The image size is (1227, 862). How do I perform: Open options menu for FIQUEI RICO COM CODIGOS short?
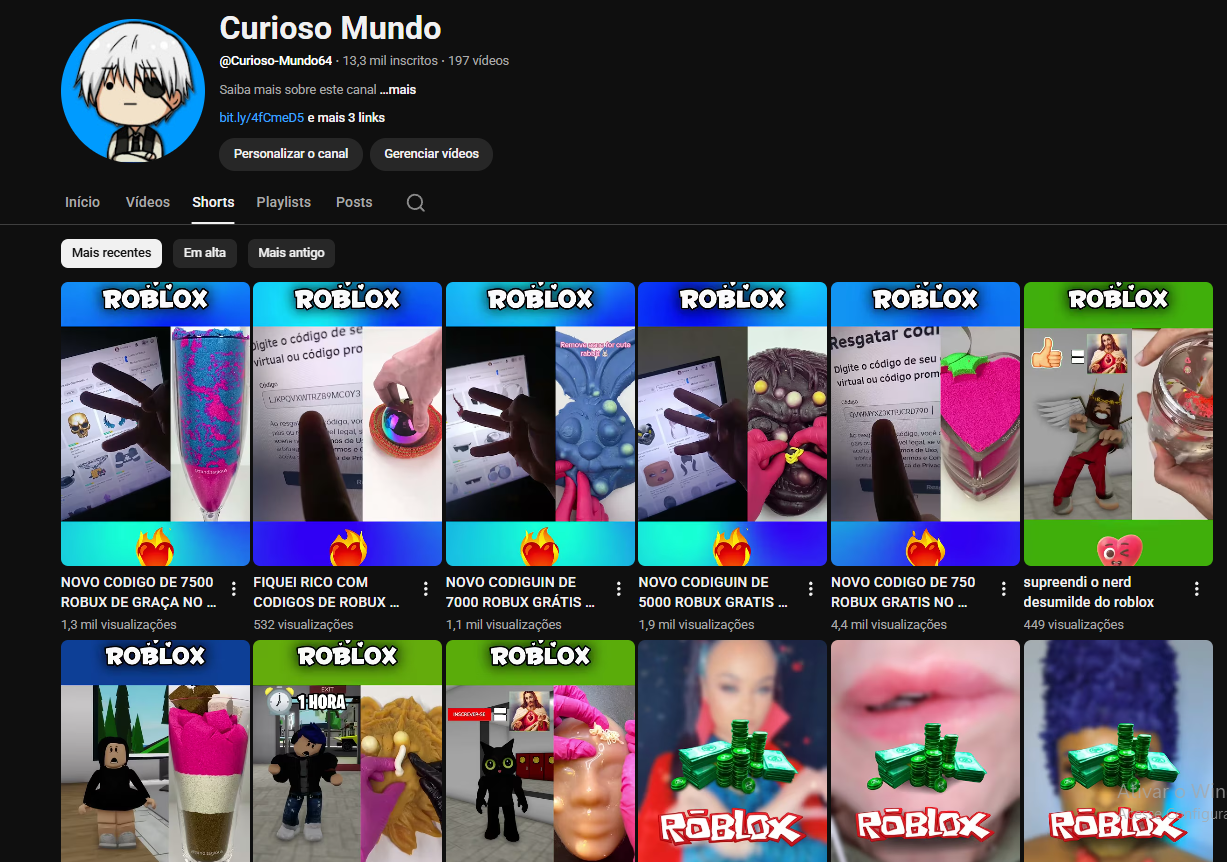(x=426, y=589)
